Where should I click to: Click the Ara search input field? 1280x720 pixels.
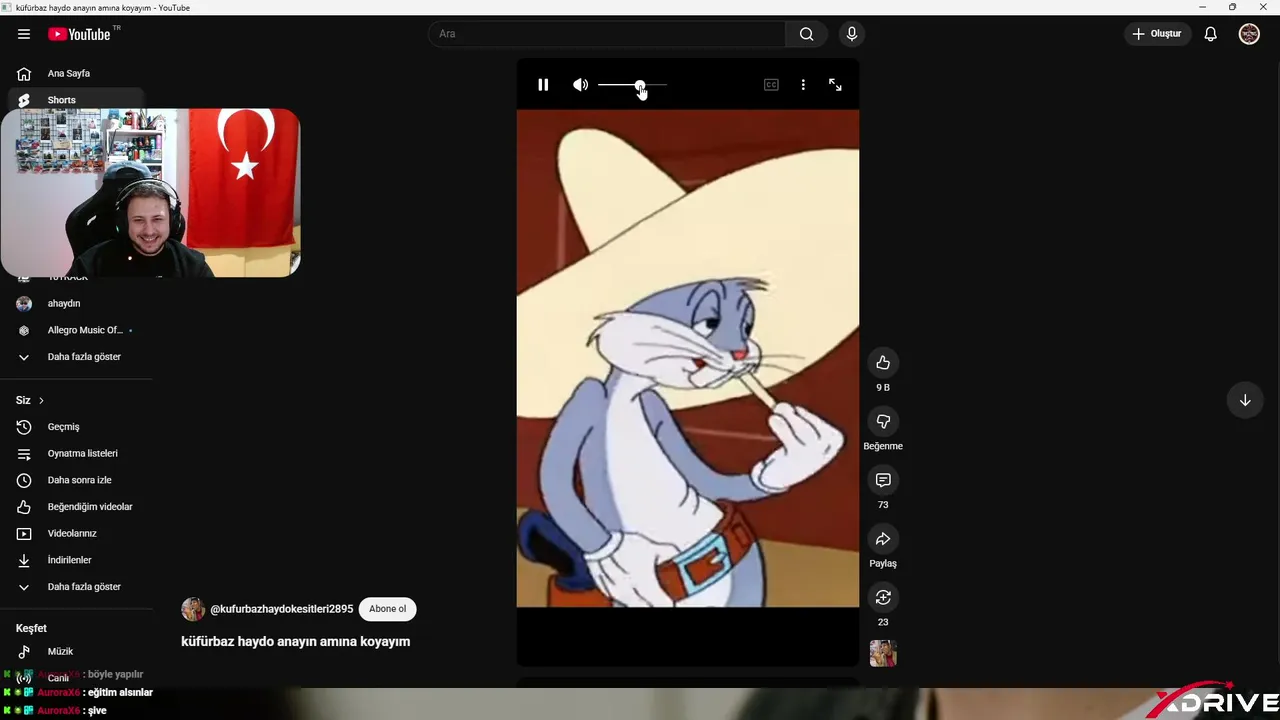click(607, 34)
